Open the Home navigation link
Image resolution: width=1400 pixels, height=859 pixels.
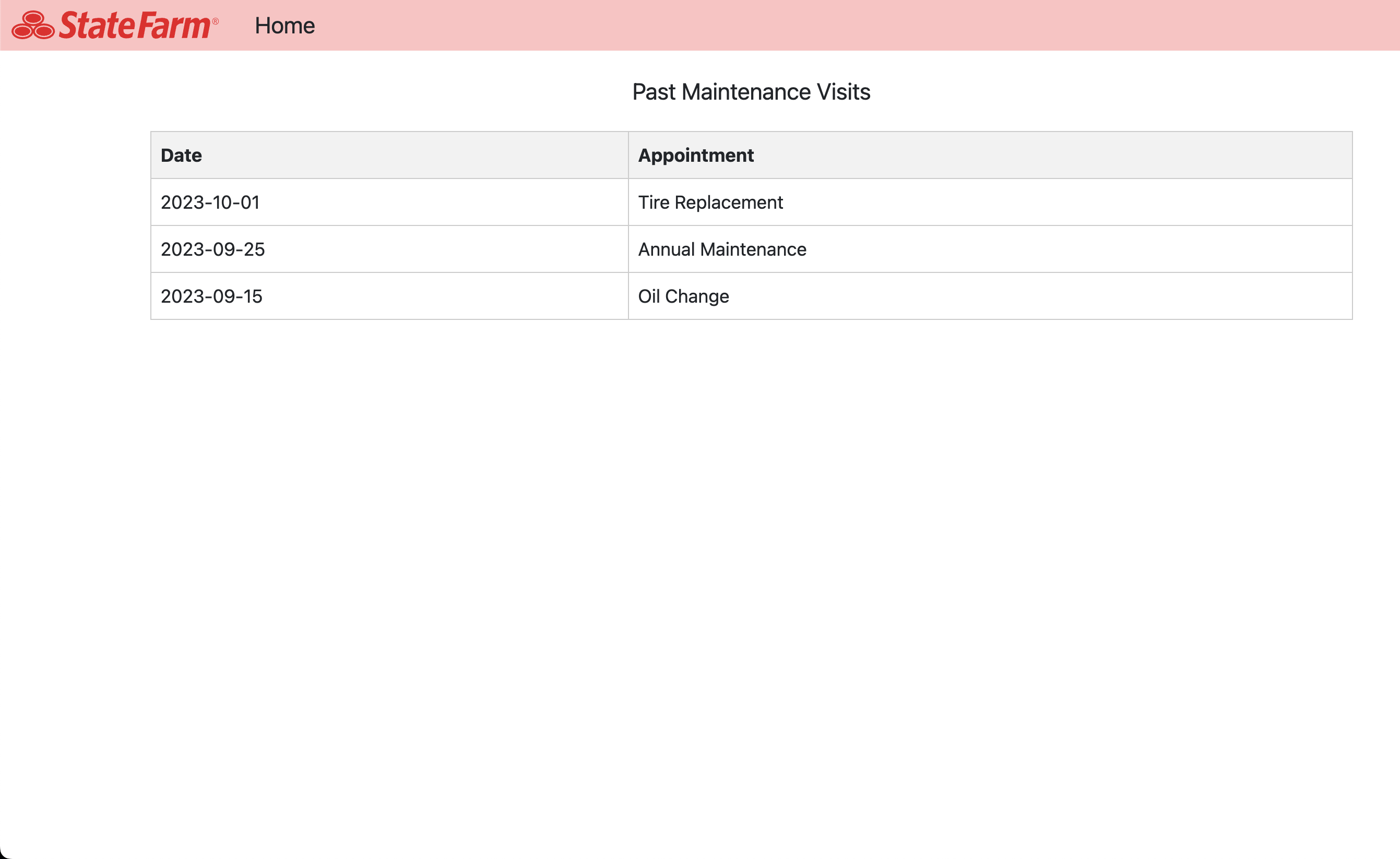click(x=284, y=26)
